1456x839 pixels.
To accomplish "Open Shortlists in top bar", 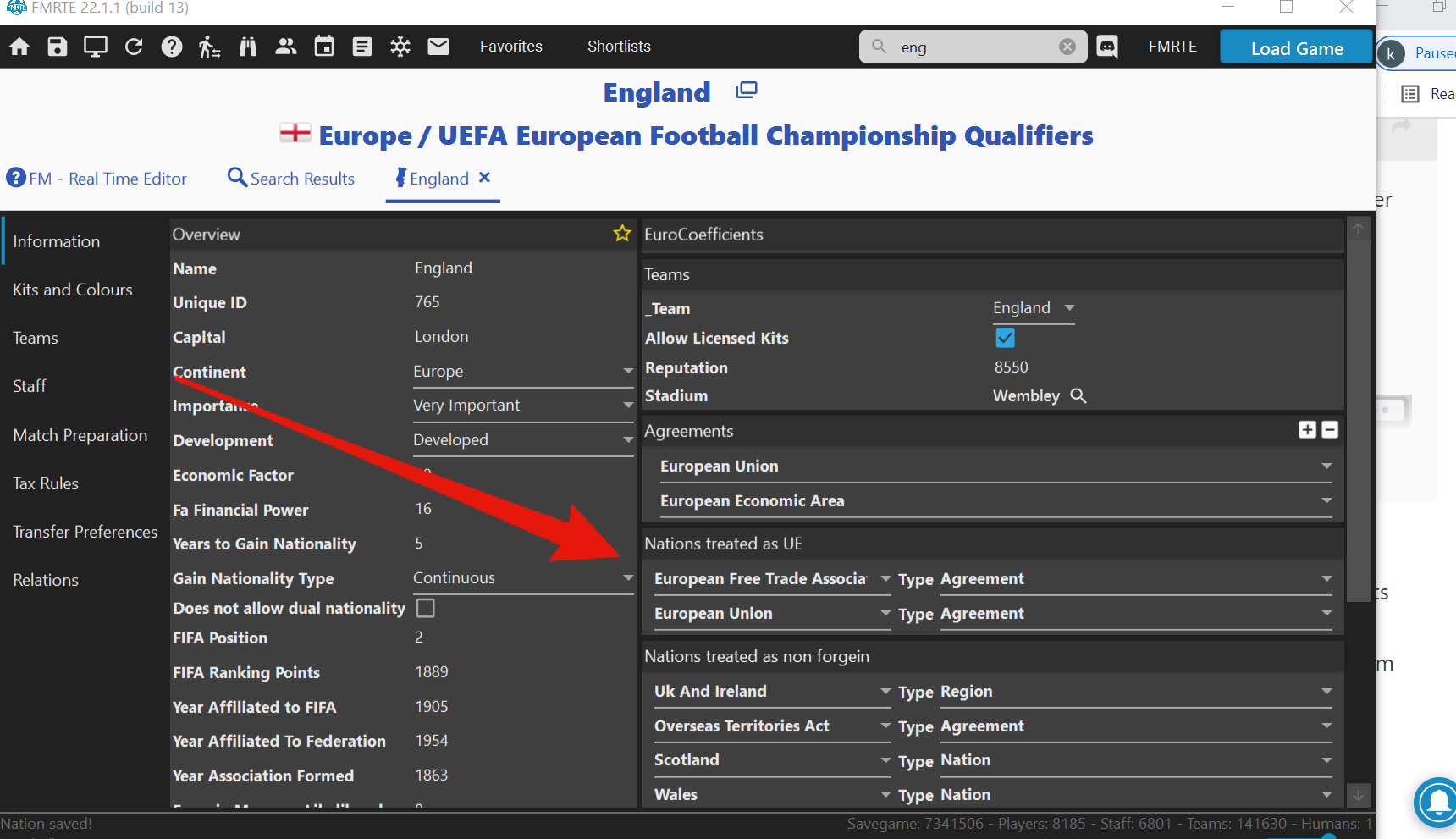I will point(620,47).
